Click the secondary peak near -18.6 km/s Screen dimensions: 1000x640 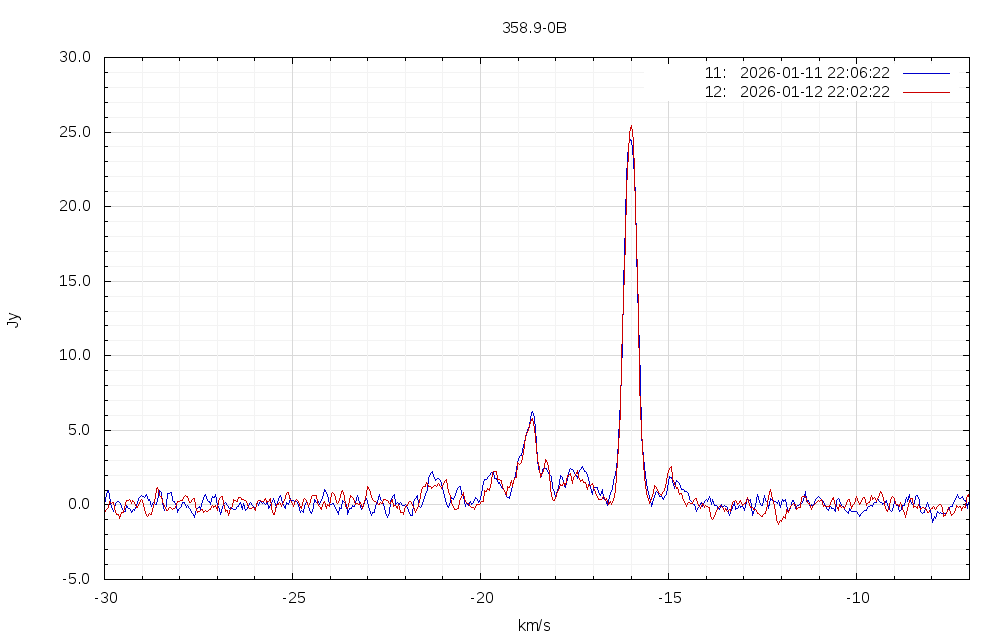point(532,413)
